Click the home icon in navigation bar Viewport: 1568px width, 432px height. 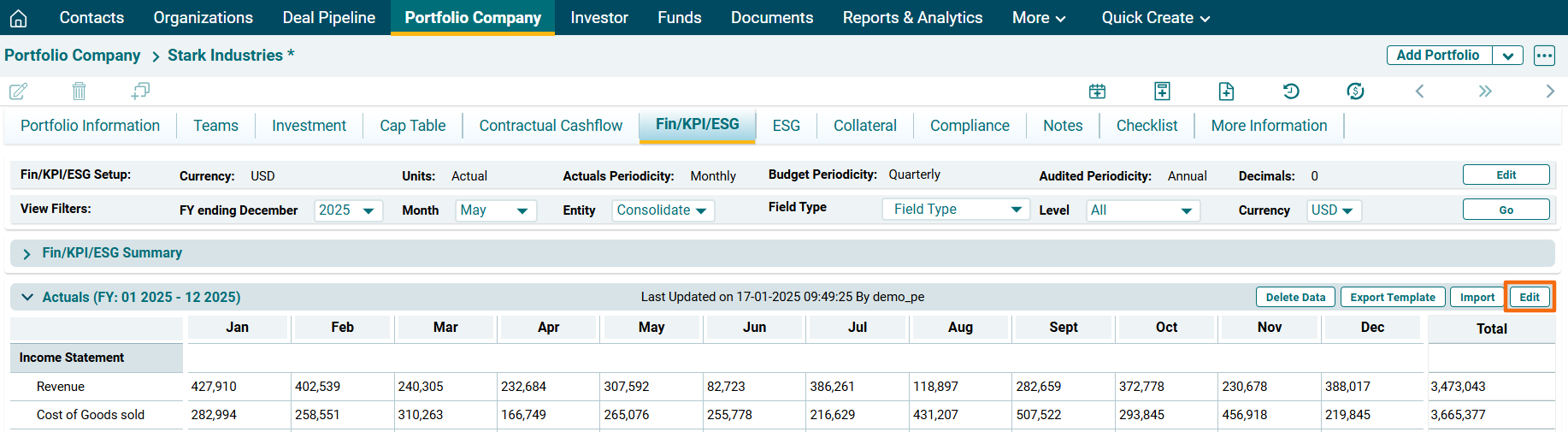(x=18, y=18)
